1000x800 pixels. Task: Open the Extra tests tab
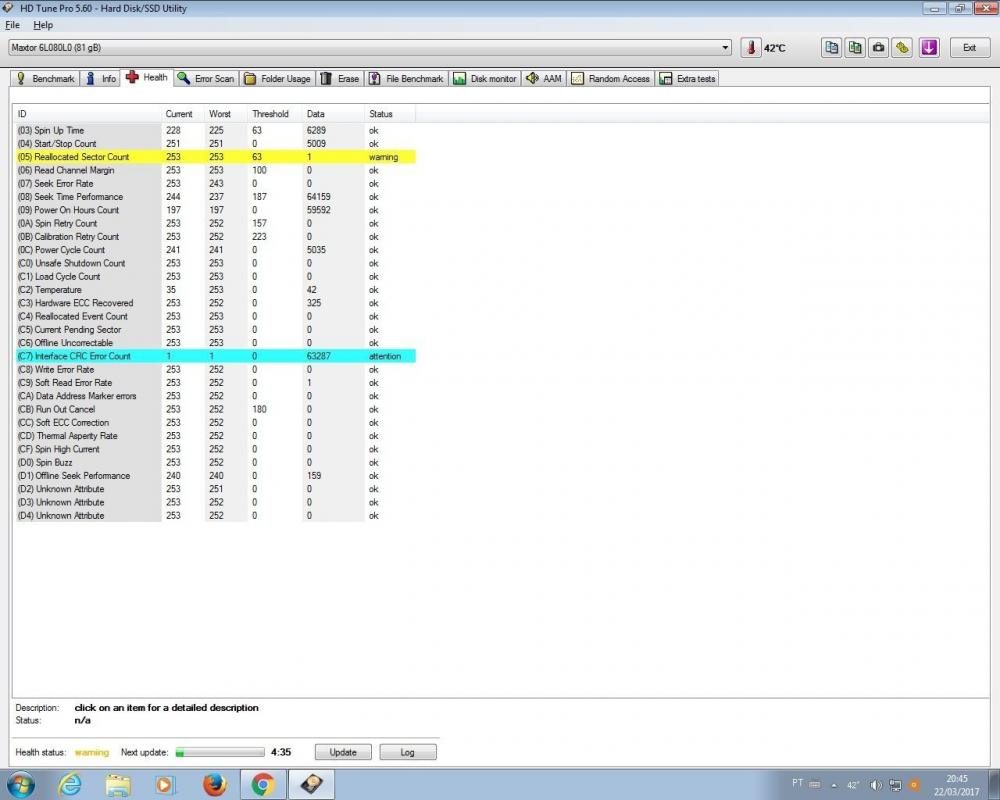coord(688,78)
